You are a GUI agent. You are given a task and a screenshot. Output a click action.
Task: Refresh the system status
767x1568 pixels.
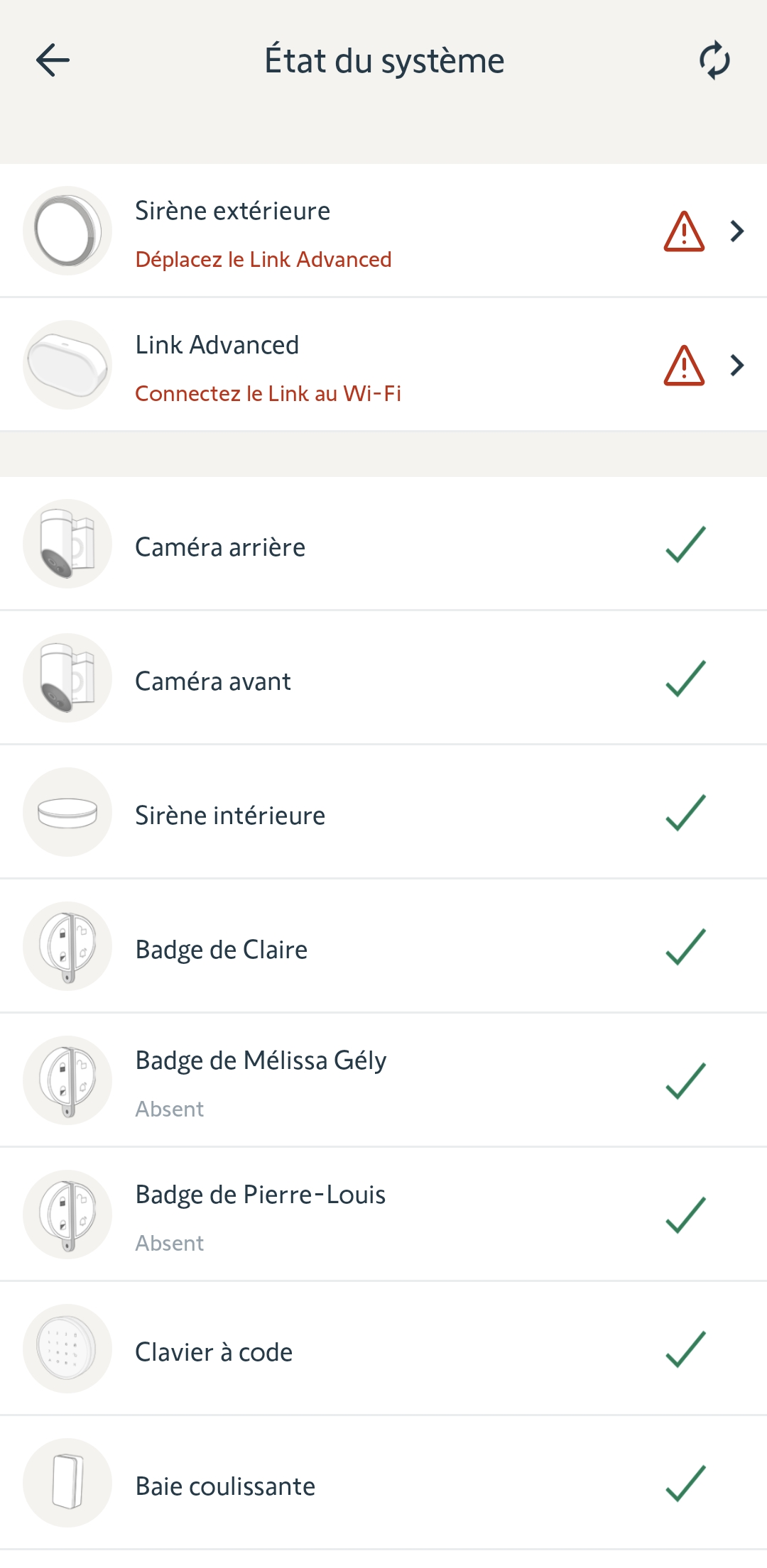click(714, 60)
